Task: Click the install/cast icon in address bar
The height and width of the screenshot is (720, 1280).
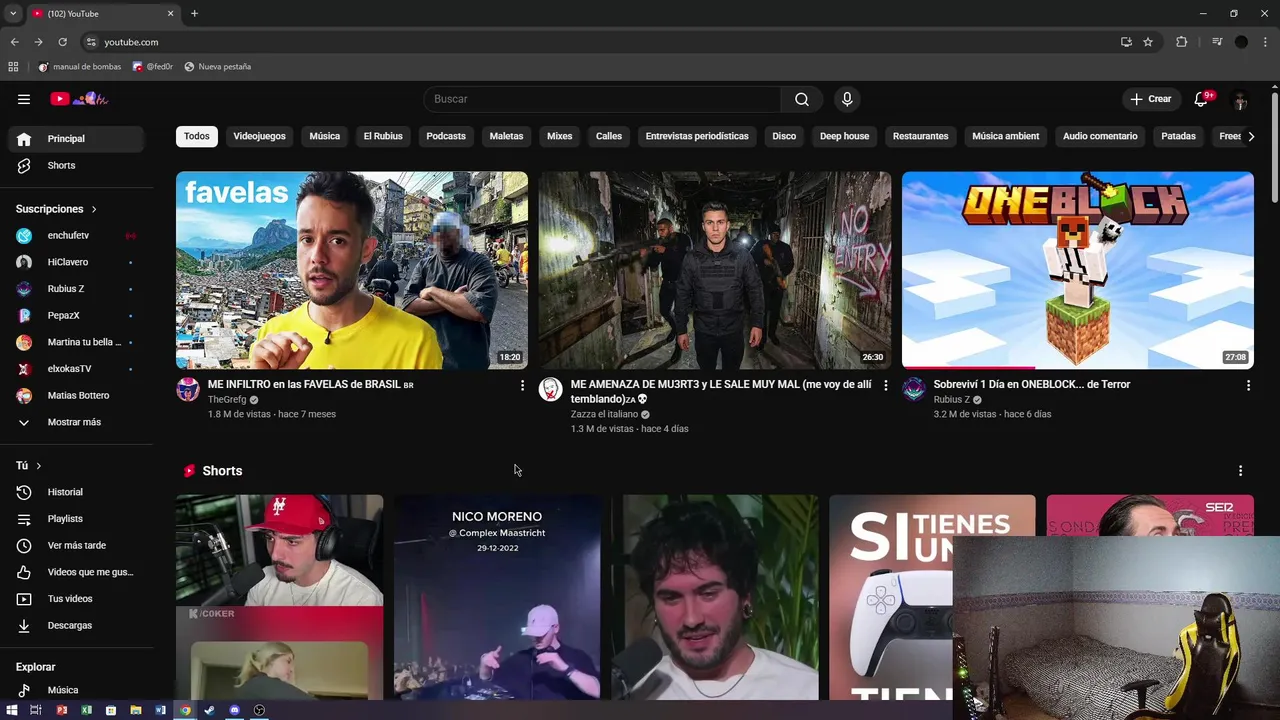Action: click(x=1126, y=42)
